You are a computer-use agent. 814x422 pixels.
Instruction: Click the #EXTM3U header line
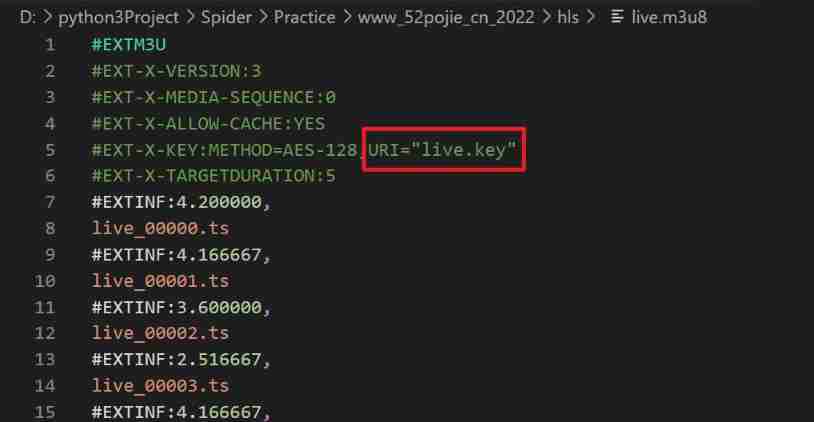(129, 45)
